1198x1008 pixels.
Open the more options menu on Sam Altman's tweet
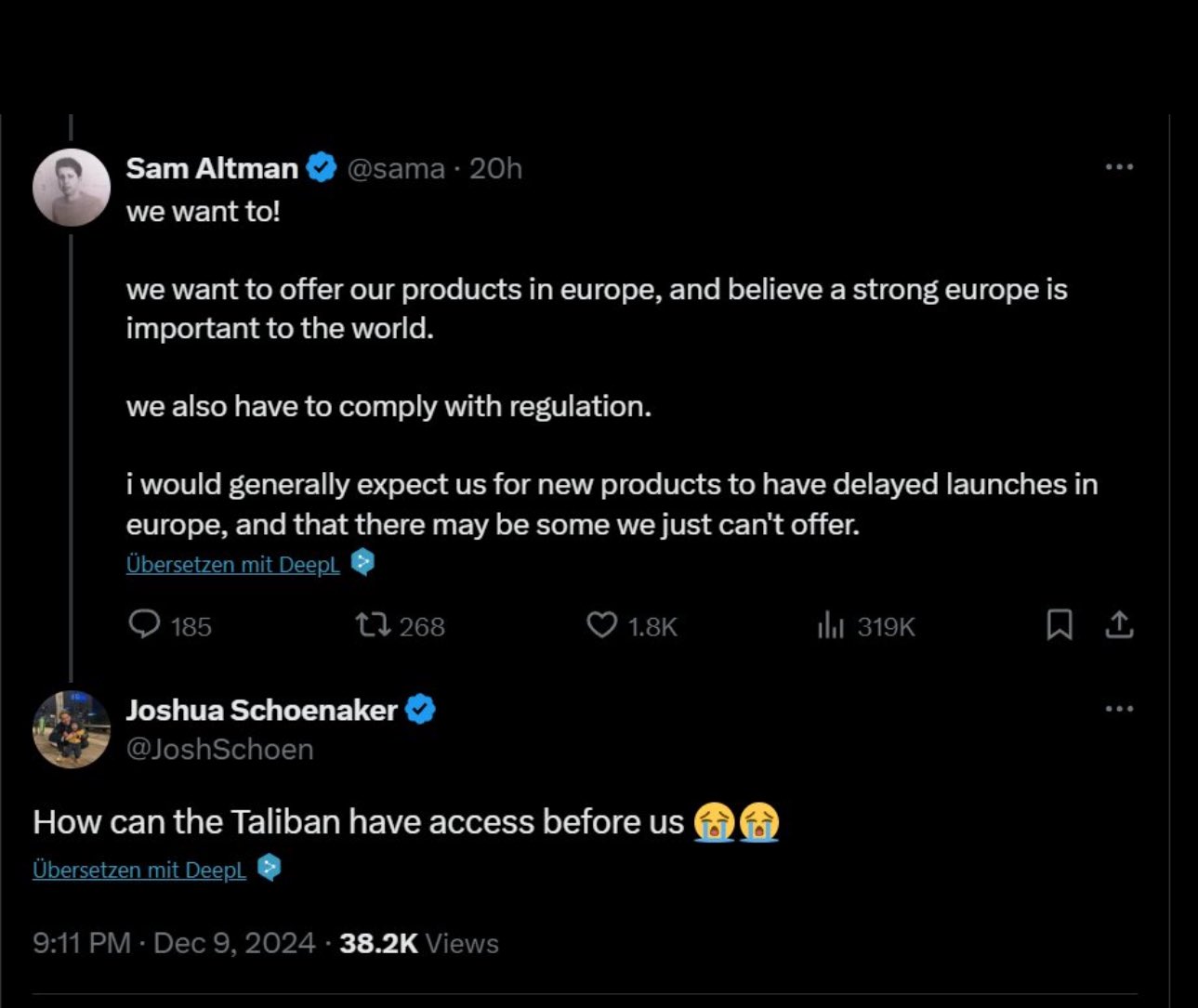click(1119, 167)
